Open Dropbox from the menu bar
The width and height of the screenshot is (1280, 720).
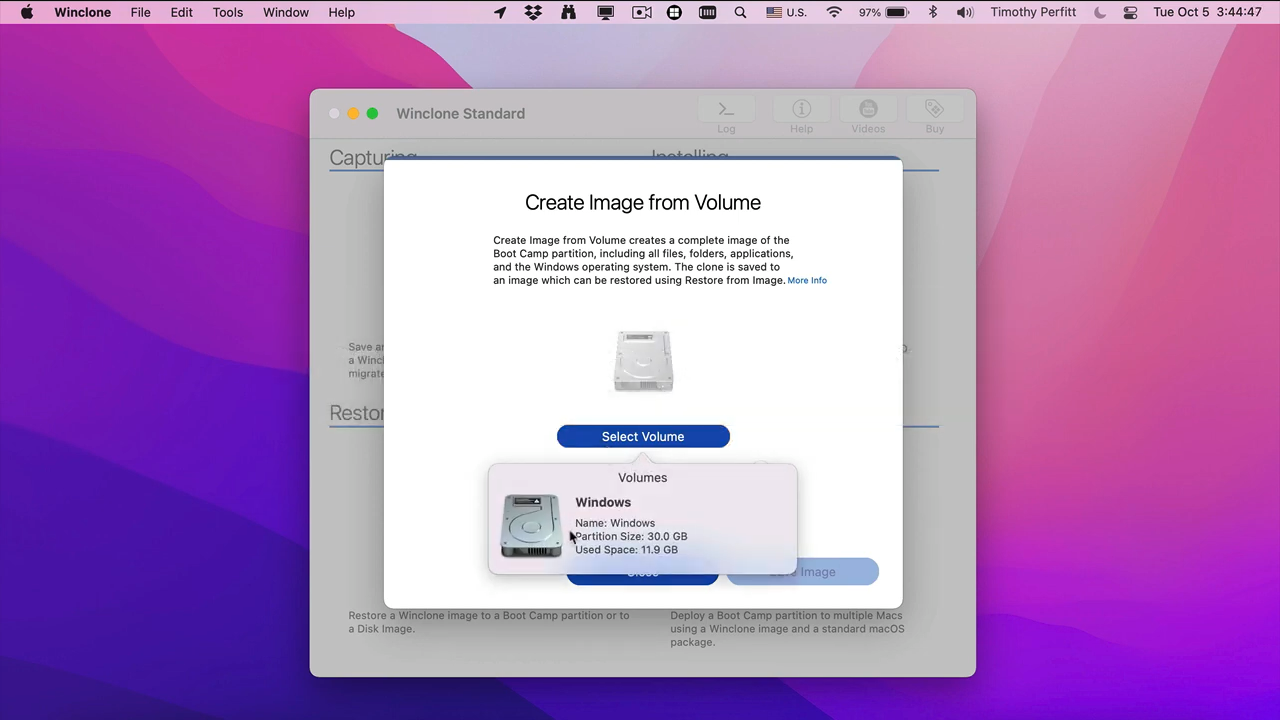pos(533,12)
